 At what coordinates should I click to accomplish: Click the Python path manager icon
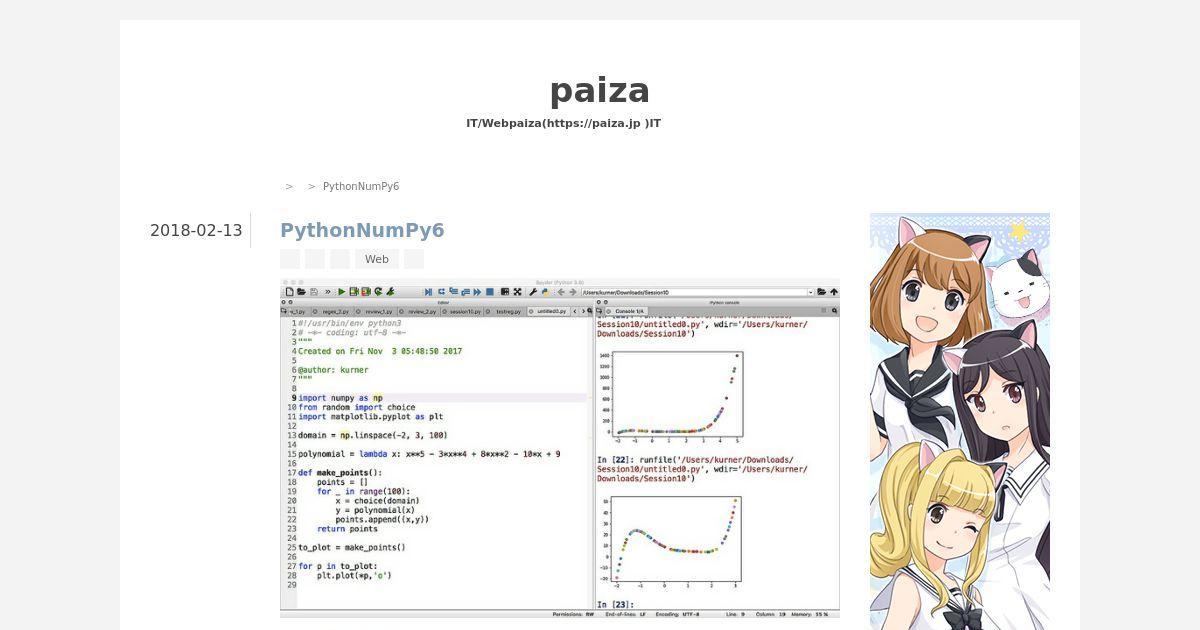point(545,292)
